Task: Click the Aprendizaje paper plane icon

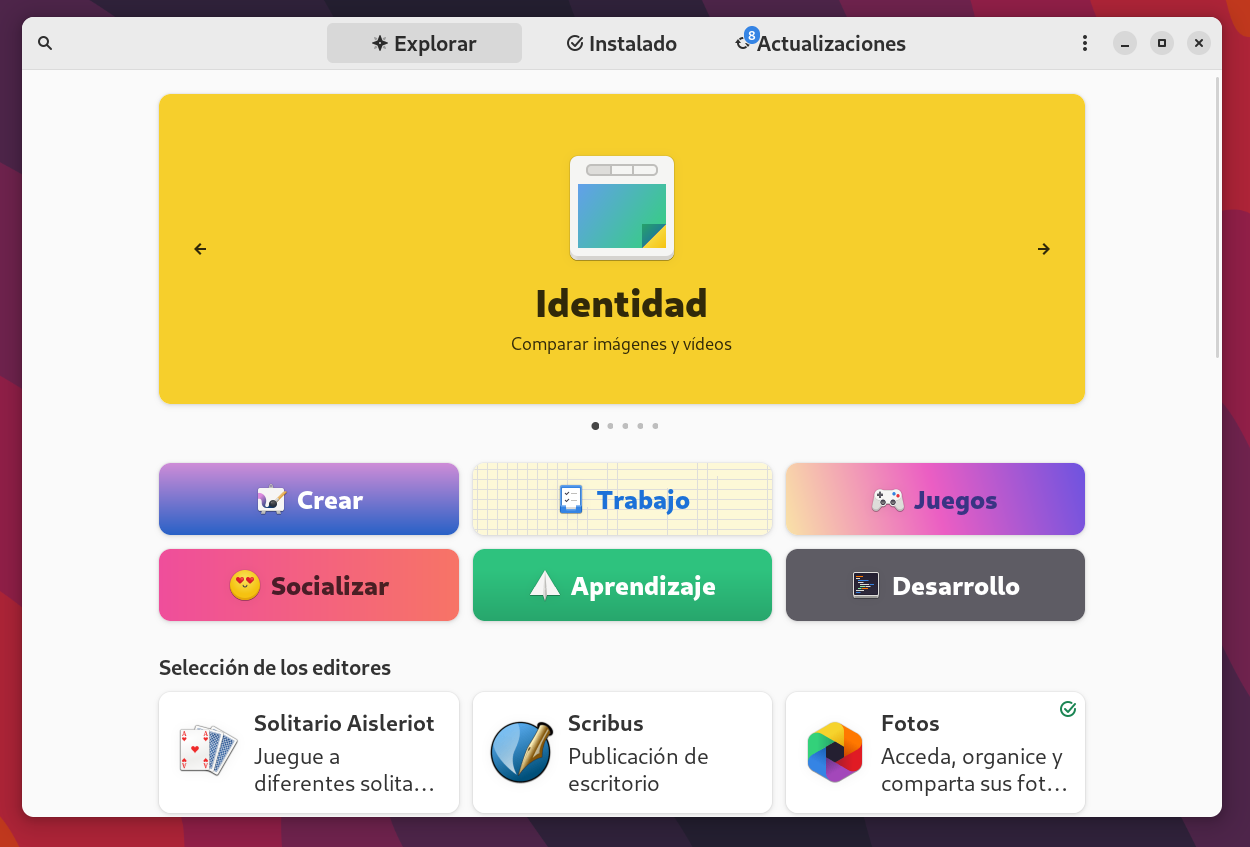Action: tap(545, 585)
